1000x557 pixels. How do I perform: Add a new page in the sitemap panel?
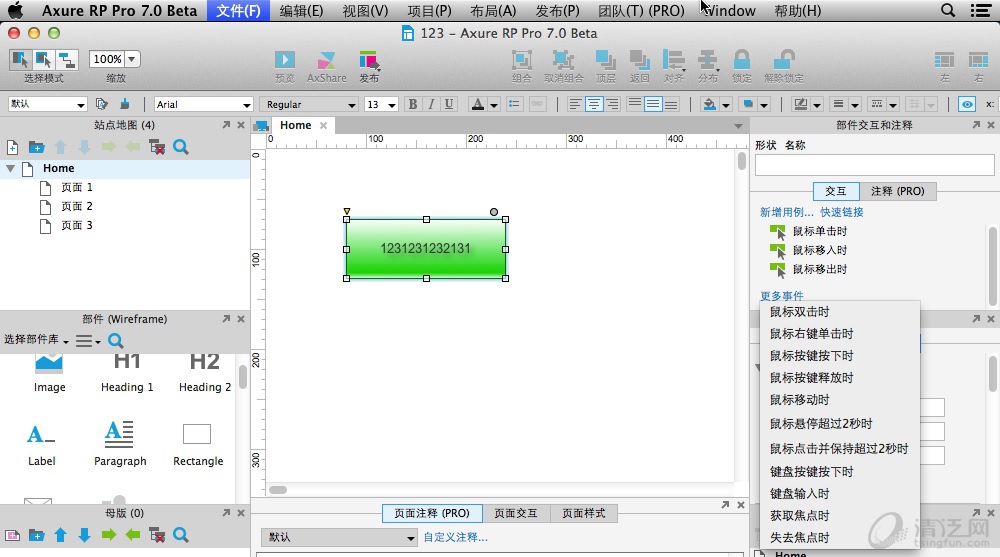pyautogui.click(x=13, y=147)
